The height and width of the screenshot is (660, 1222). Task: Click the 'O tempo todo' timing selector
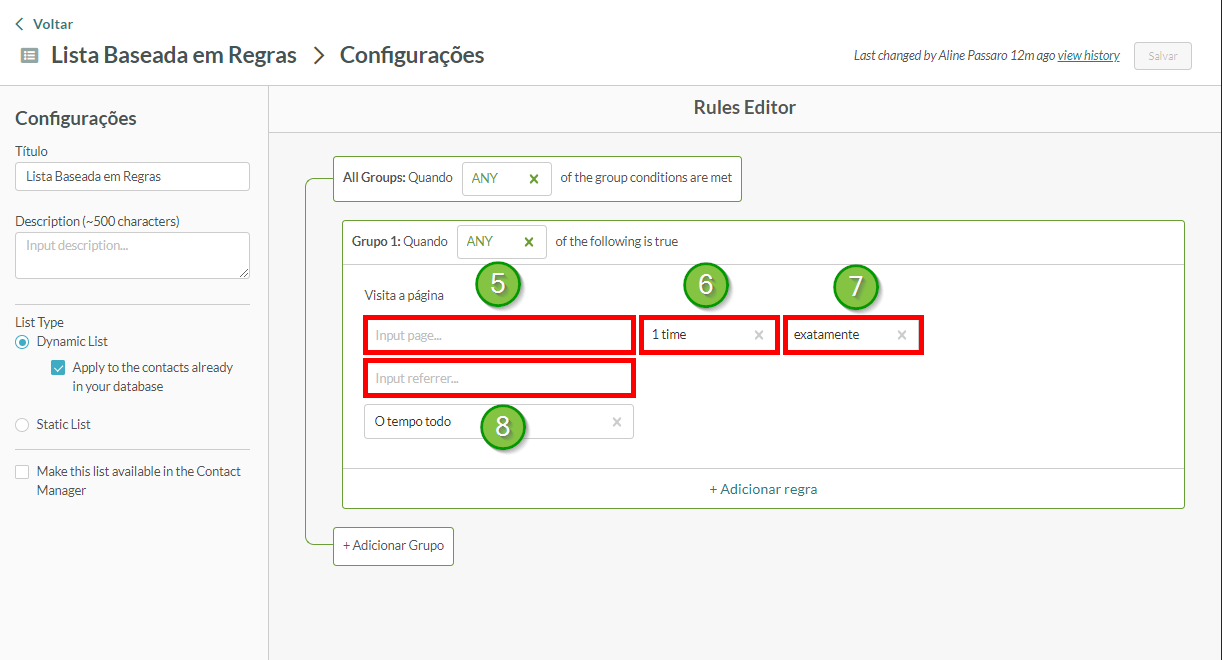(470, 421)
